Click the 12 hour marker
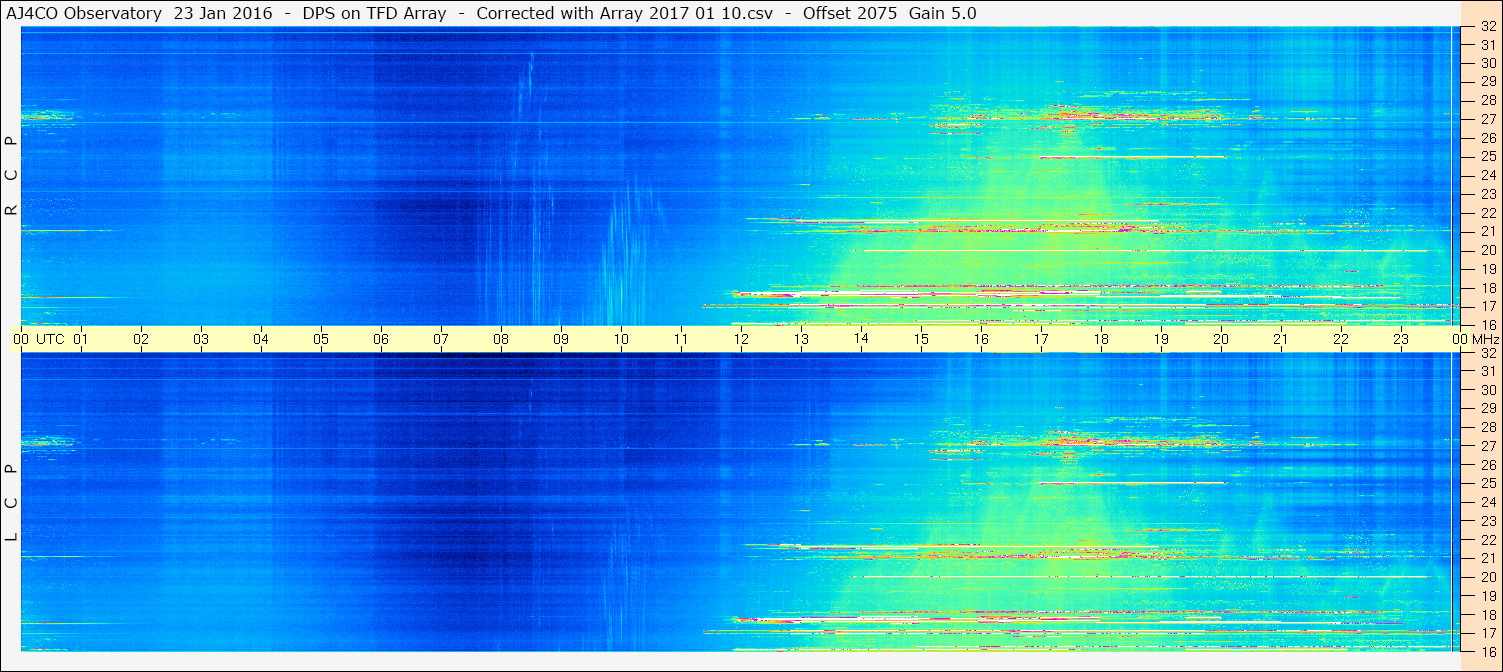The height and width of the screenshot is (672, 1503). click(x=741, y=339)
